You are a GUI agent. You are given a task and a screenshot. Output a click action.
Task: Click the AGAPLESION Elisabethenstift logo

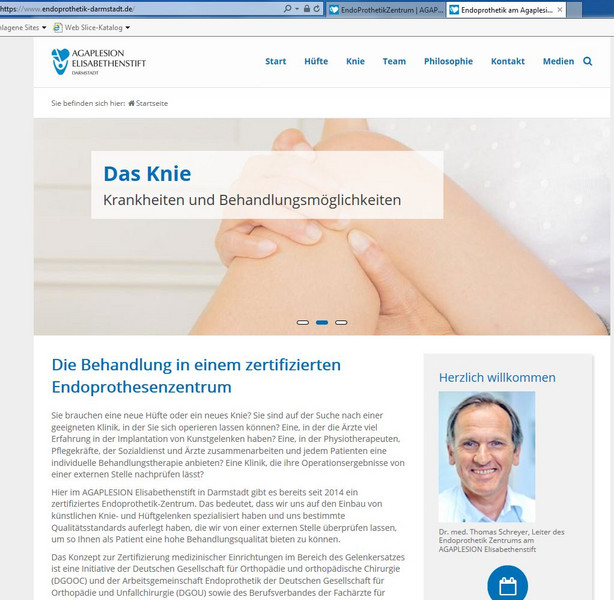pyautogui.click(x=98, y=61)
